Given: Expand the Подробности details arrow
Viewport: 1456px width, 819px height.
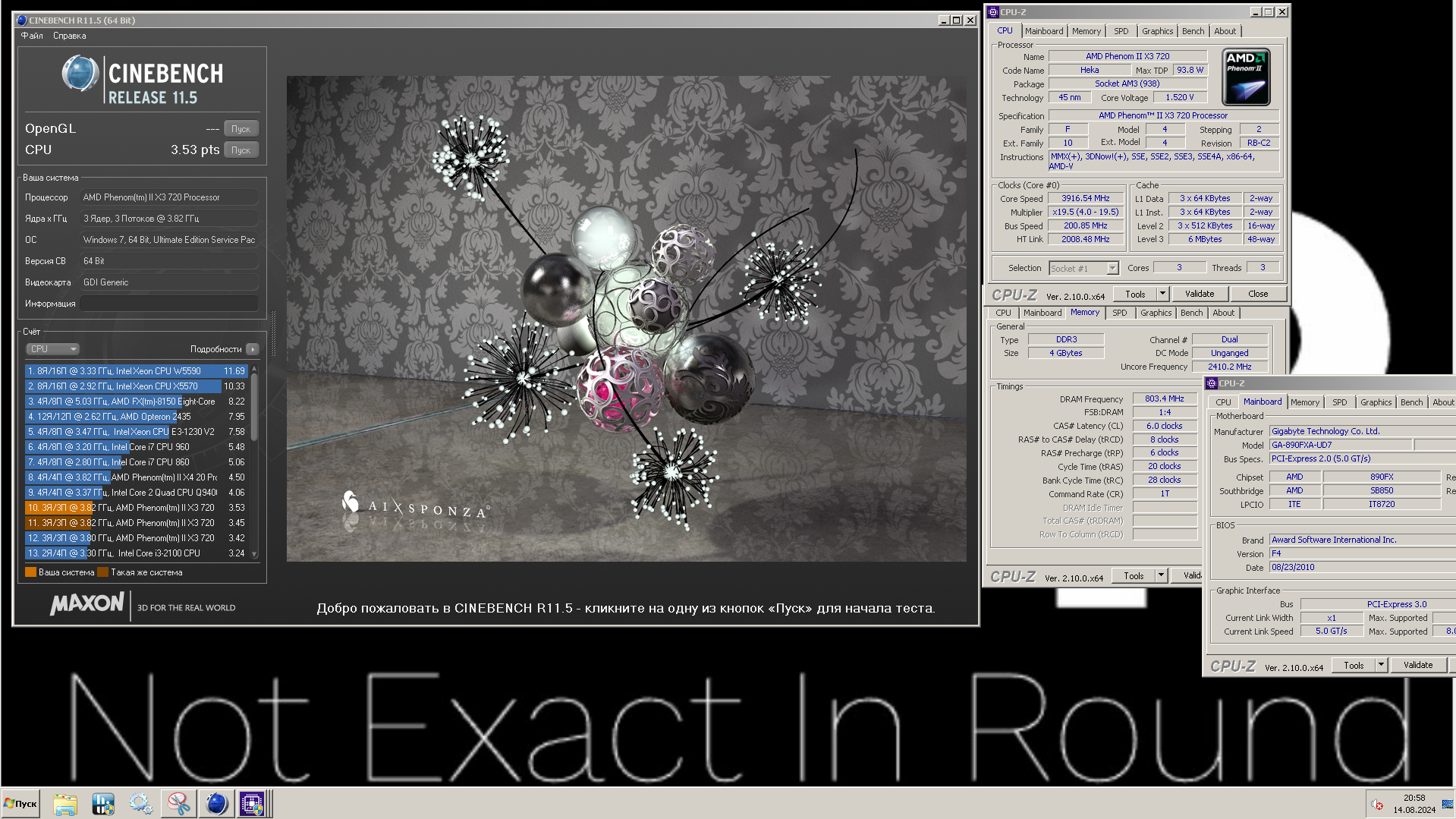Looking at the screenshot, I should [x=253, y=349].
